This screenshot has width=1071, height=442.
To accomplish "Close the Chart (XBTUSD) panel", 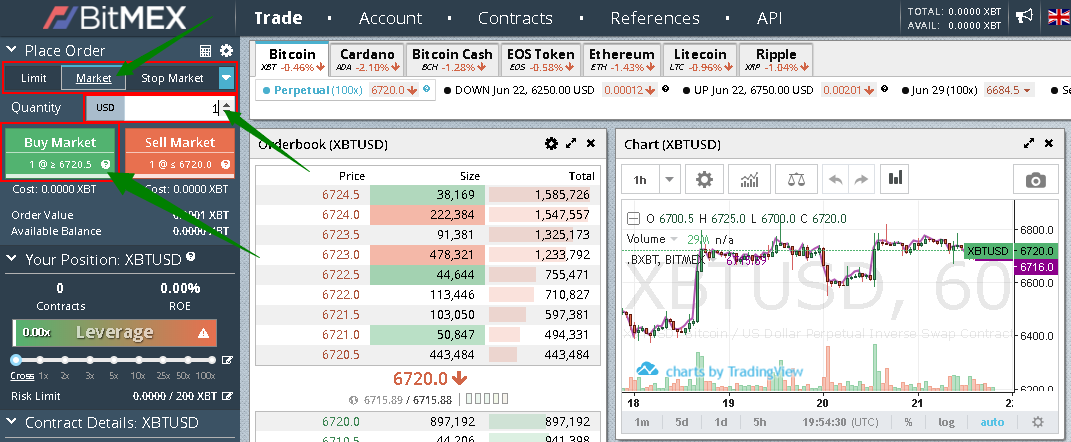I will click(1049, 143).
